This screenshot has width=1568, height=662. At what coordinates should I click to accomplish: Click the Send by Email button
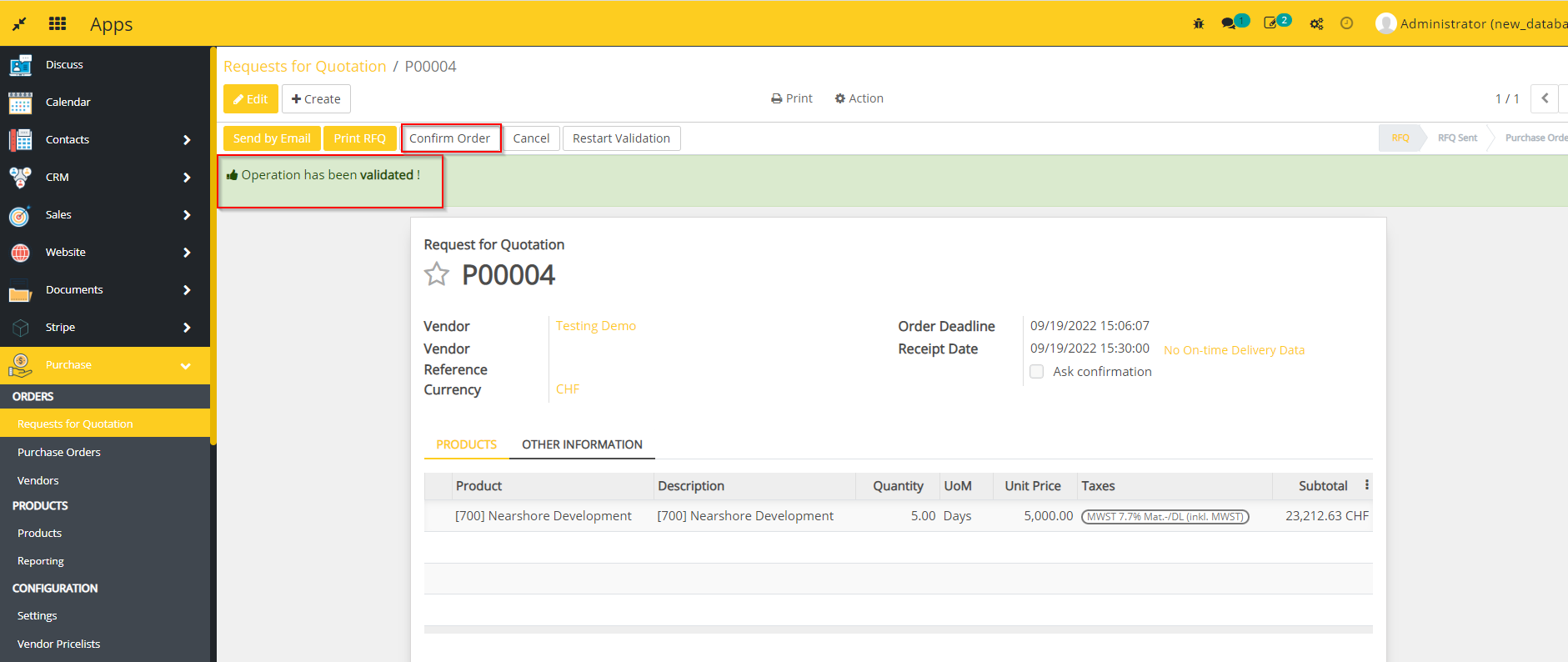pos(272,138)
